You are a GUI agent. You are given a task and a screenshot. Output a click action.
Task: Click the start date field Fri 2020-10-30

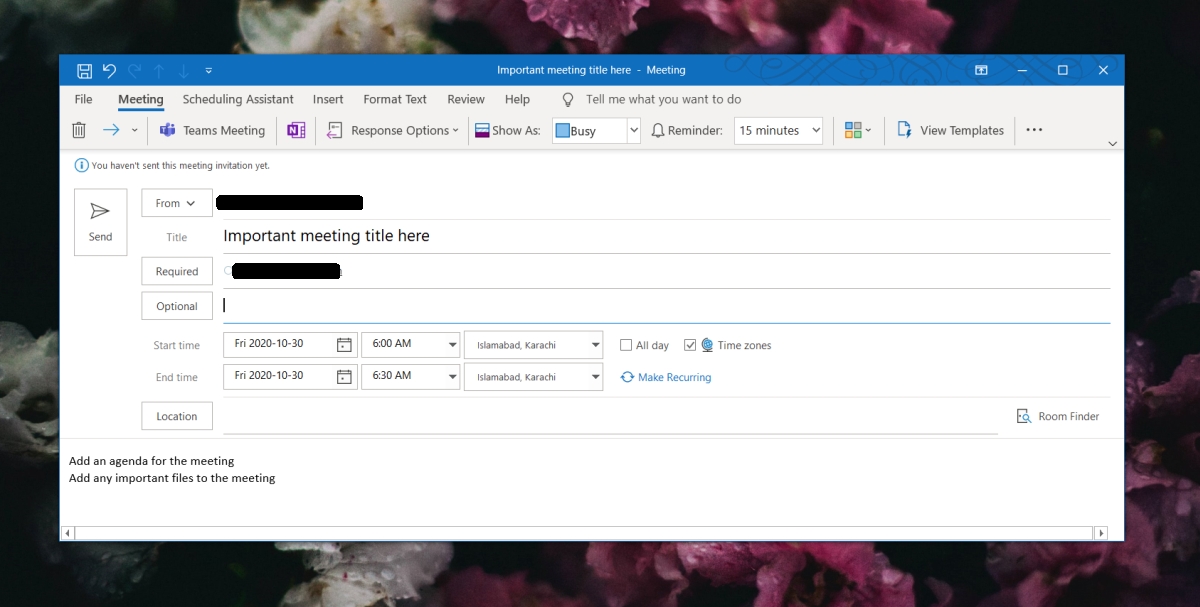pyautogui.click(x=278, y=344)
